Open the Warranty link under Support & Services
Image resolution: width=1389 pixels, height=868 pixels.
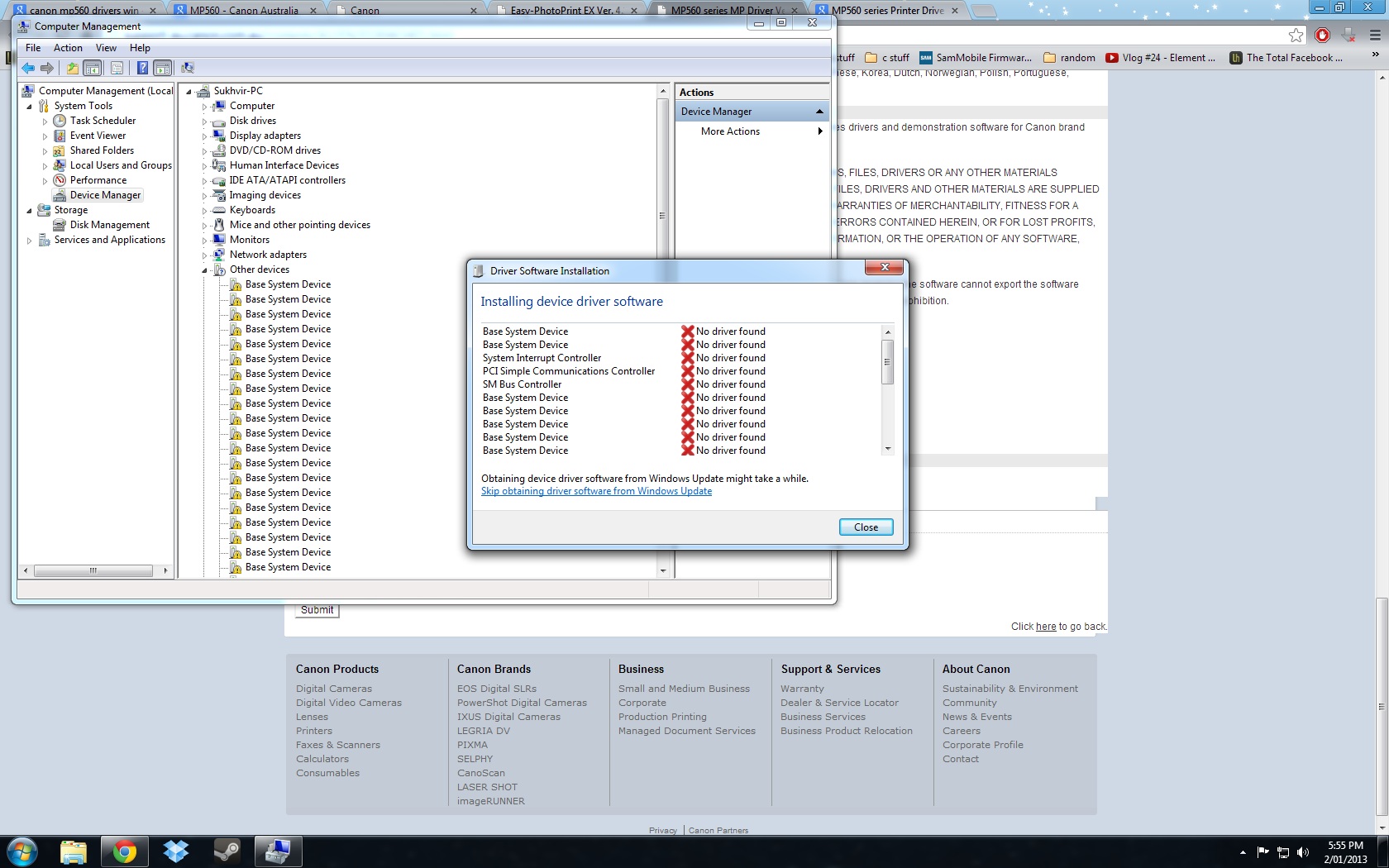pos(802,689)
